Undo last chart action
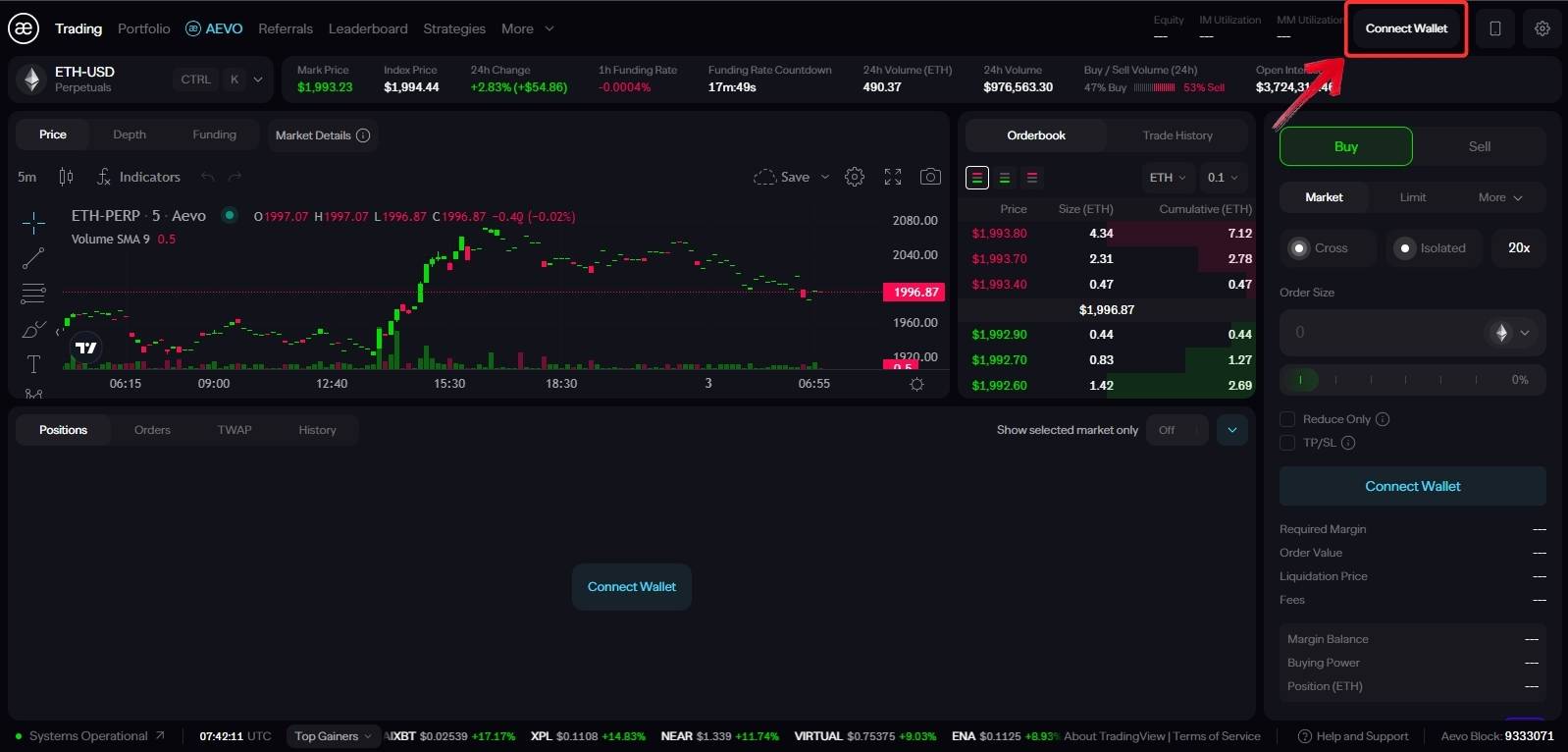Image resolution: width=1568 pixels, height=752 pixels. [207, 177]
